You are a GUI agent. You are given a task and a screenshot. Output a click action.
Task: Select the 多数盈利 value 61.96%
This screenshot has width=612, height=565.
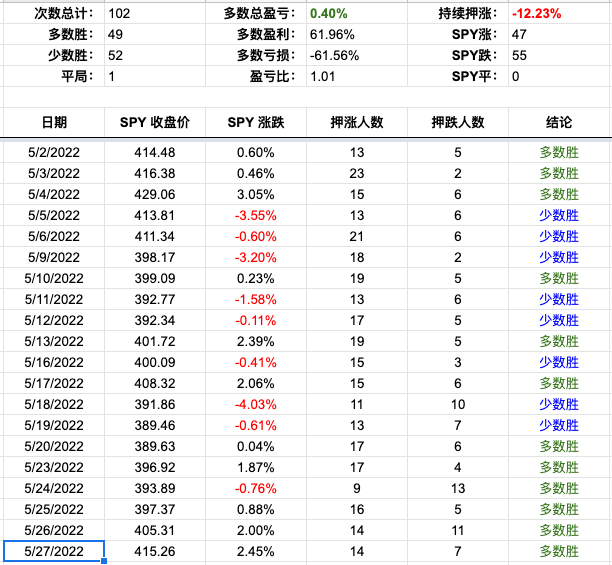(x=333, y=35)
